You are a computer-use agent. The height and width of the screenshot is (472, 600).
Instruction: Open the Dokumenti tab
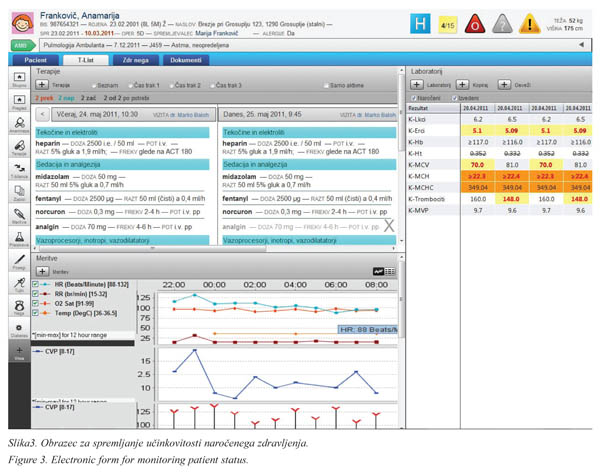coord(186,60)
